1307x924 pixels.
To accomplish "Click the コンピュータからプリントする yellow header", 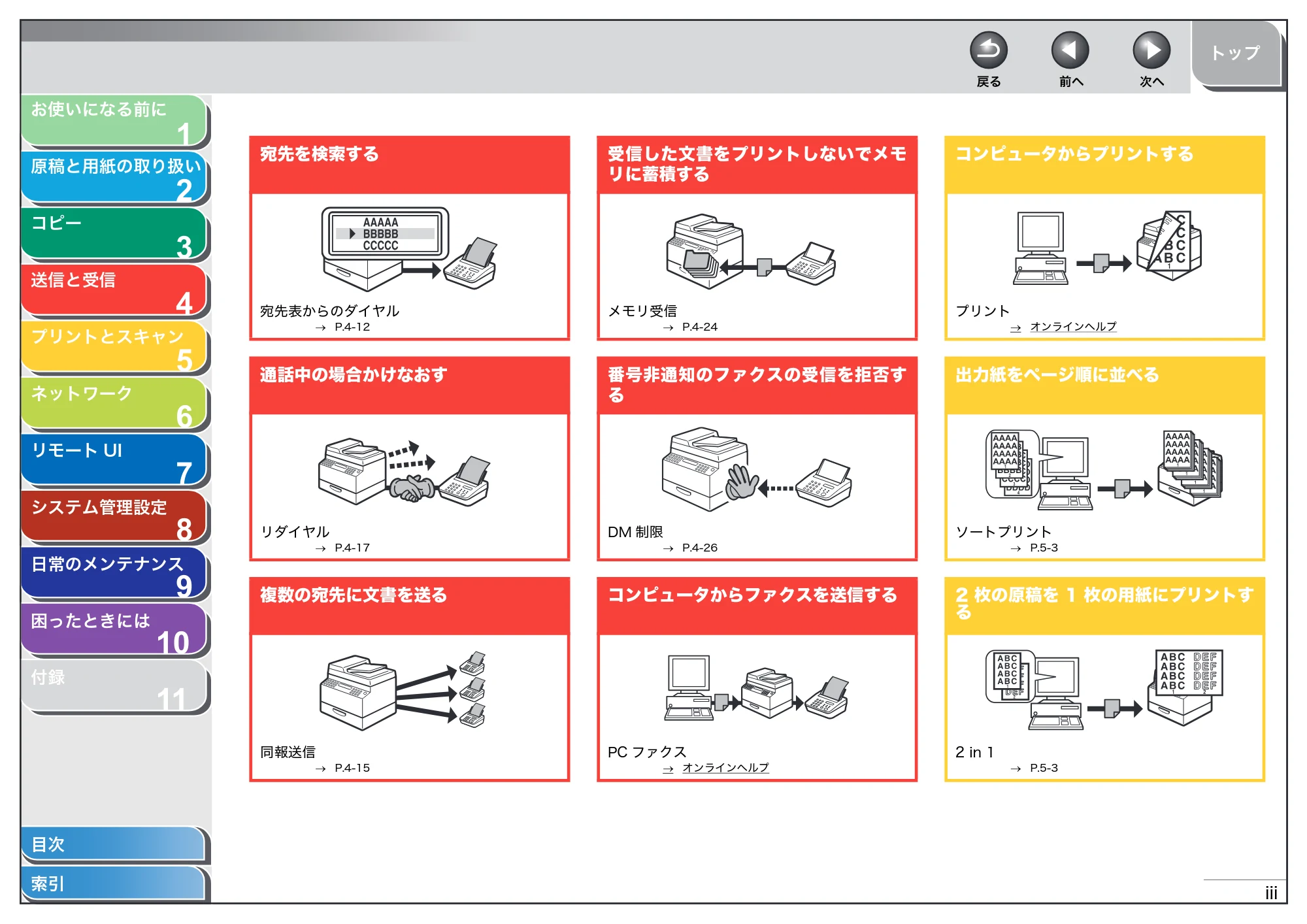I will [1104, 165].
